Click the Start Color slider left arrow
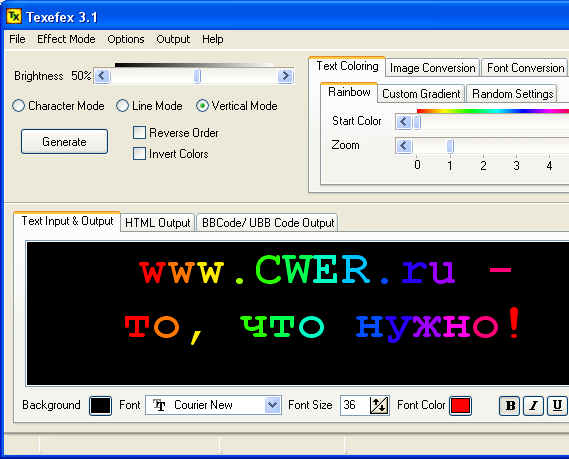Screen dimensions: 569x459 tap(404, 122)
